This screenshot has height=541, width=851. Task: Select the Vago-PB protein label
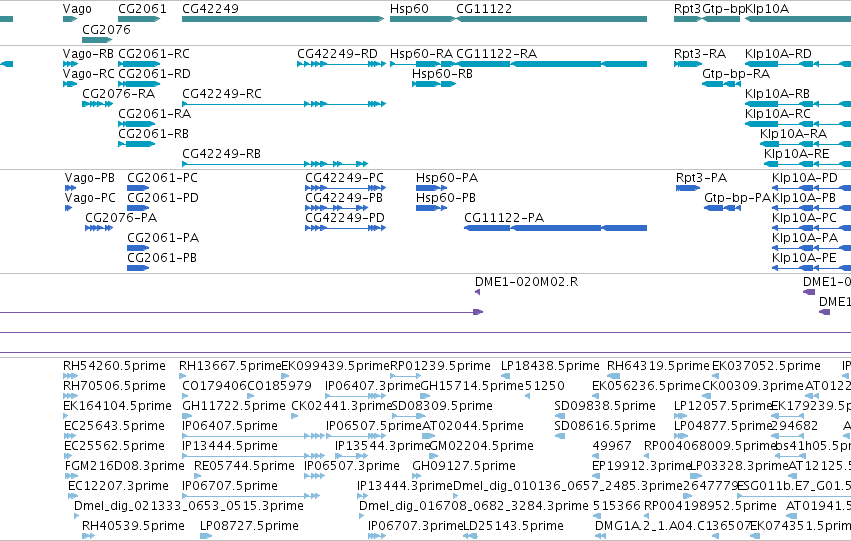pyautogui.click(x=90, y=178)
